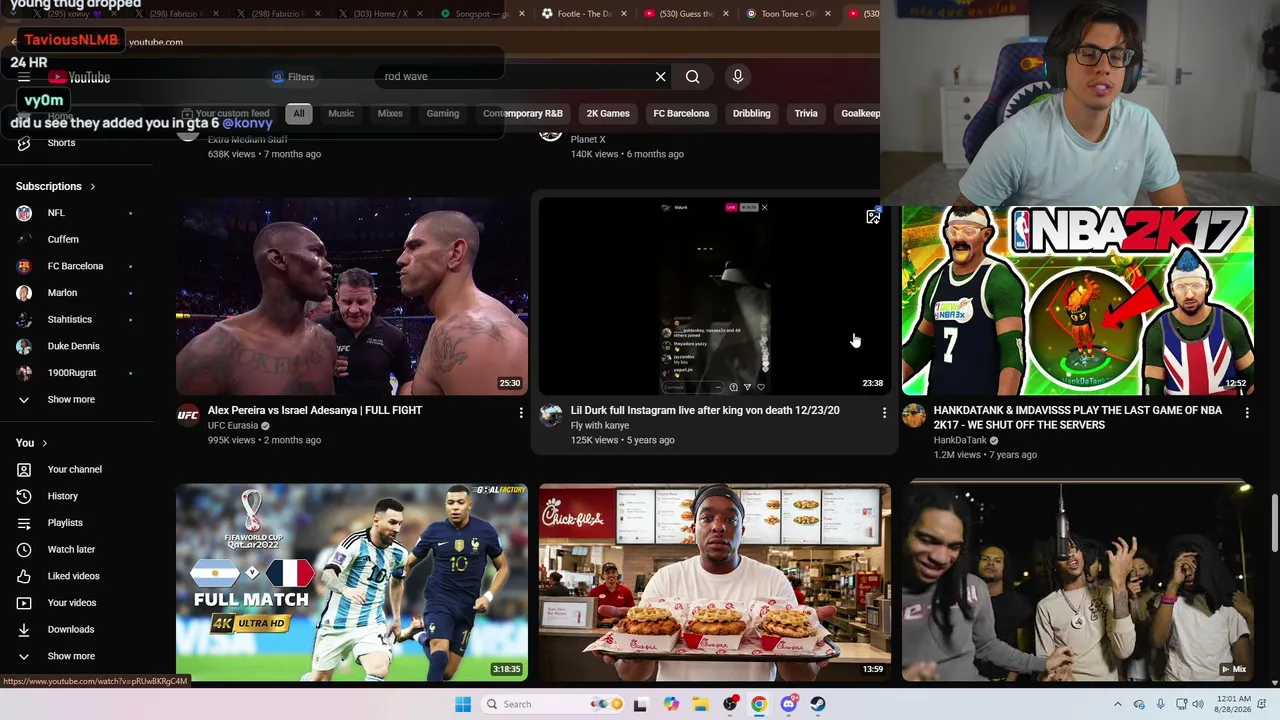Viewport: 1280px width, 720px height.
Task: Play the Argentina vs France full match thumbnail
Action: 352,583
